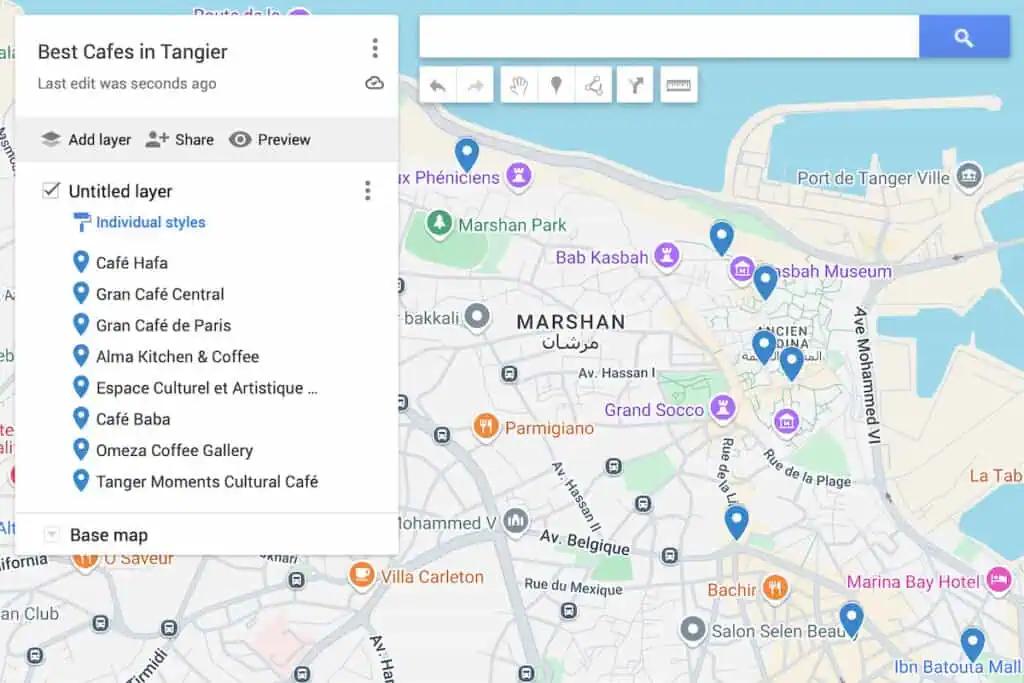Click Best Cafes in Tangier title
The image size is (1024, 683).
133,52
